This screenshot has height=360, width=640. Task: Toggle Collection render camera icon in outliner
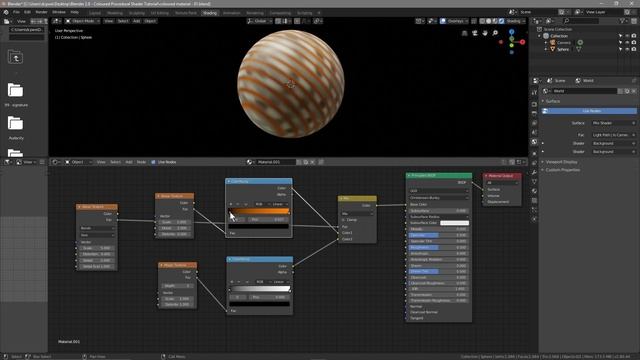(634, 36)
